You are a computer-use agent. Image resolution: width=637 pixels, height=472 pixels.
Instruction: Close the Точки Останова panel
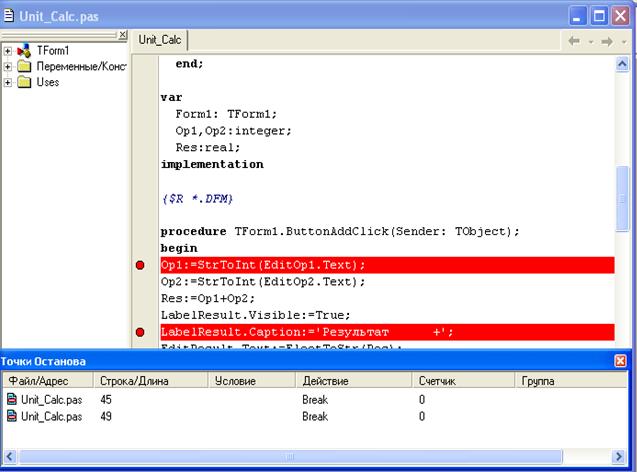pyautogui.click(x=620, y=361)
